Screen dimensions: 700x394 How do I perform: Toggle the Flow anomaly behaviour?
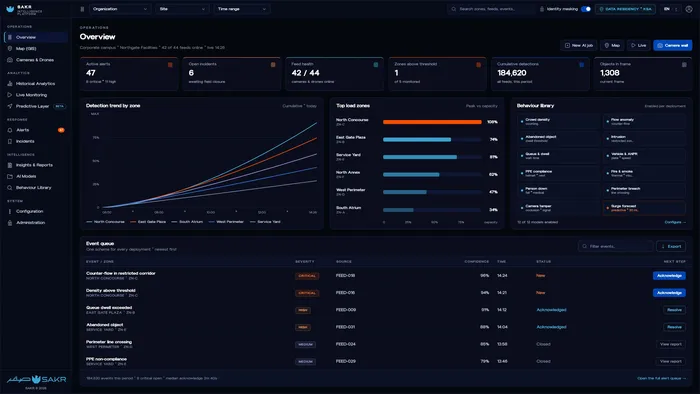point(644,121)
